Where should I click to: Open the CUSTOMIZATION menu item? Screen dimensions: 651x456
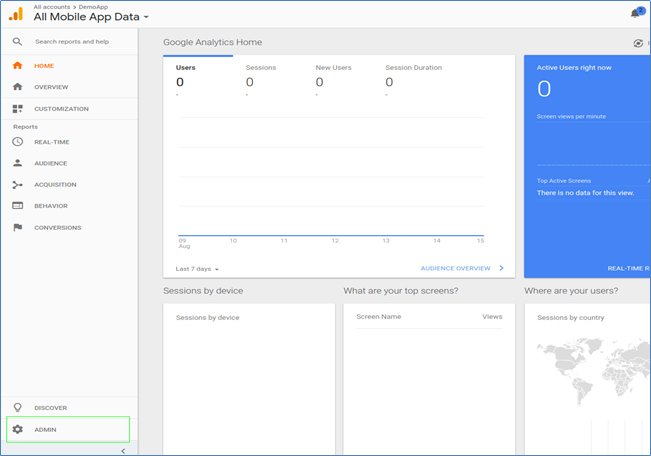pyautogui.click(x=69, y=109)
